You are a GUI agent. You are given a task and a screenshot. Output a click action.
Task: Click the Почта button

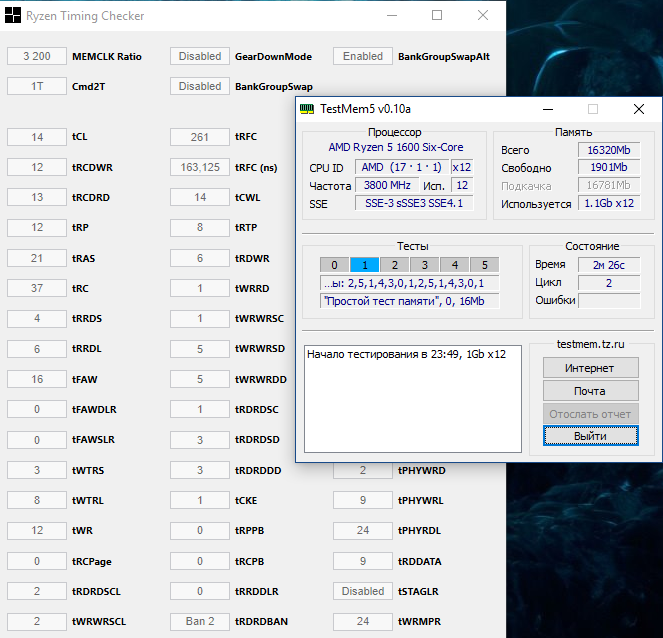tap(591, 391)
